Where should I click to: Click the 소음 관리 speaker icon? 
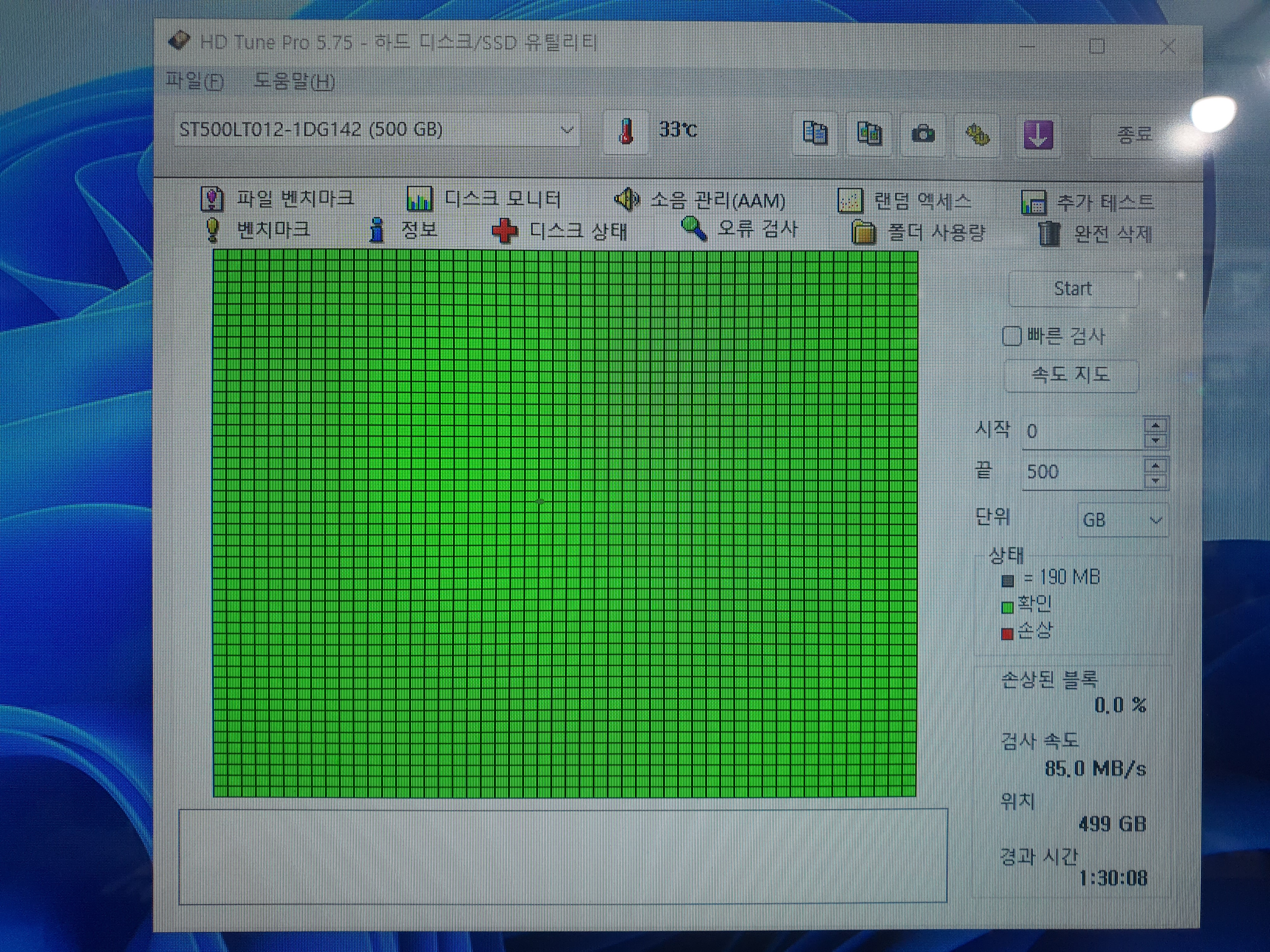[626, 200]
